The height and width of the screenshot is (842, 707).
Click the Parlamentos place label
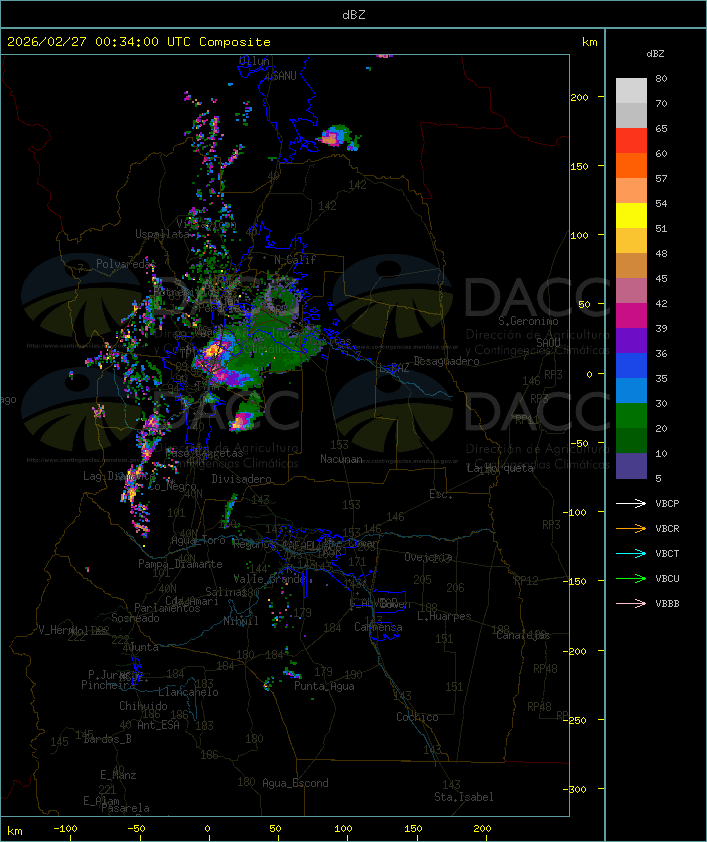(x=167, y=608)
